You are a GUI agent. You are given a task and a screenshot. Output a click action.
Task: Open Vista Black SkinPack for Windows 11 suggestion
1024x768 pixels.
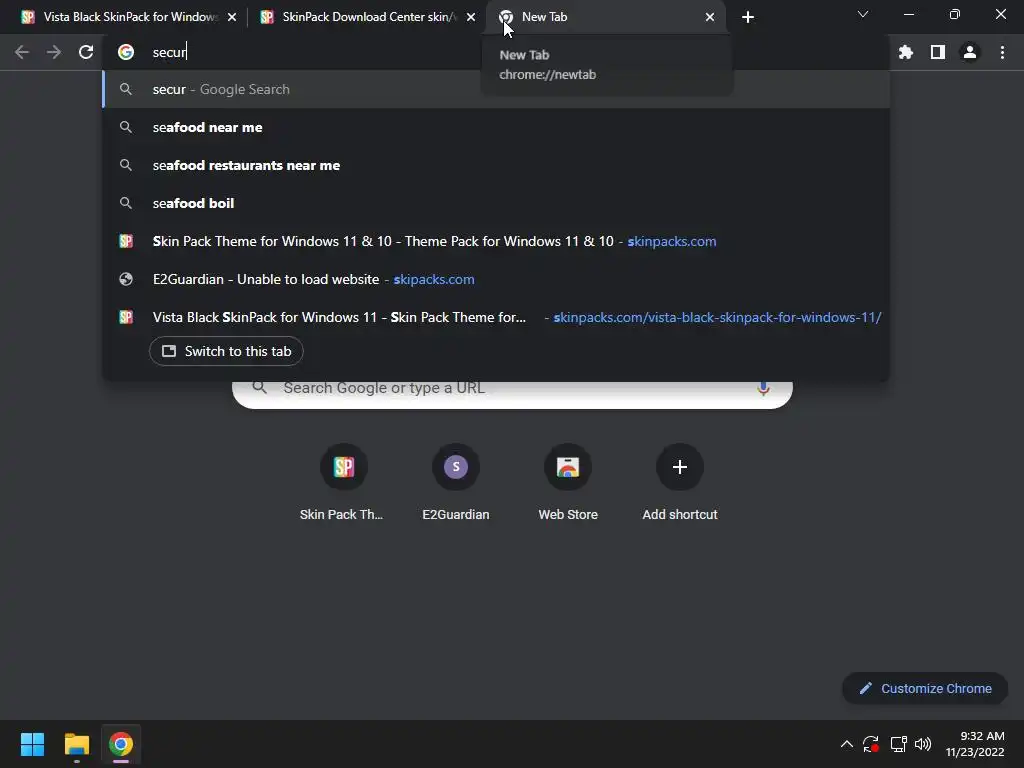point(496,317)
